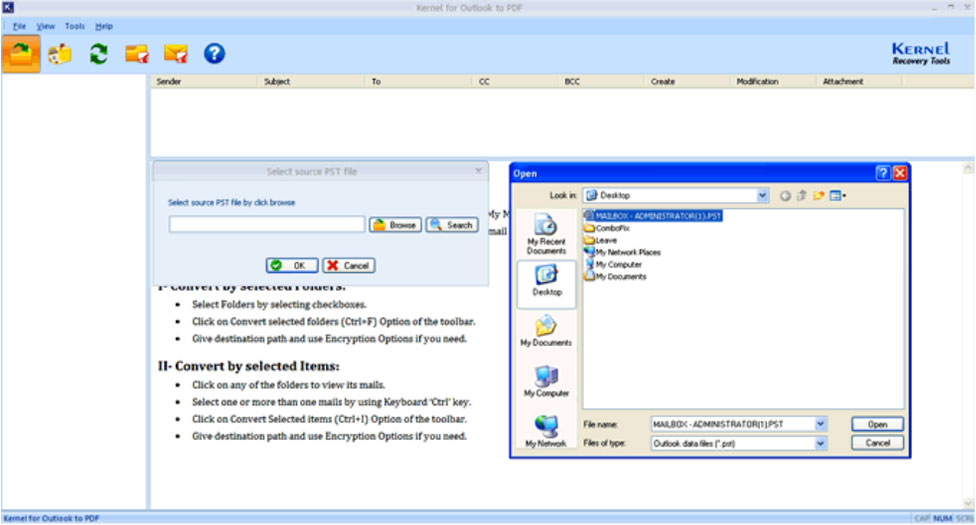Click Cancel in Select source PST dialog
976x525 pixels.
(x=349, y=265)
